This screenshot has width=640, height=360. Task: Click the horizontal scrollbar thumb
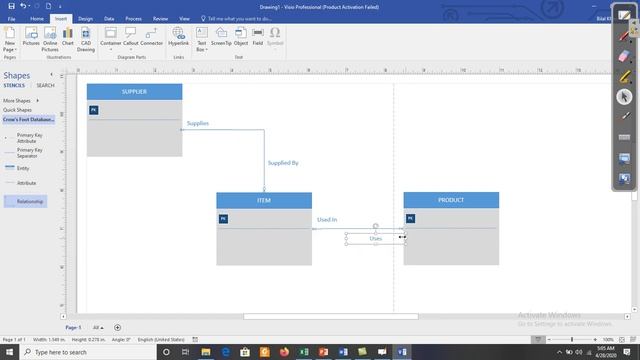[x=331, y=316]
